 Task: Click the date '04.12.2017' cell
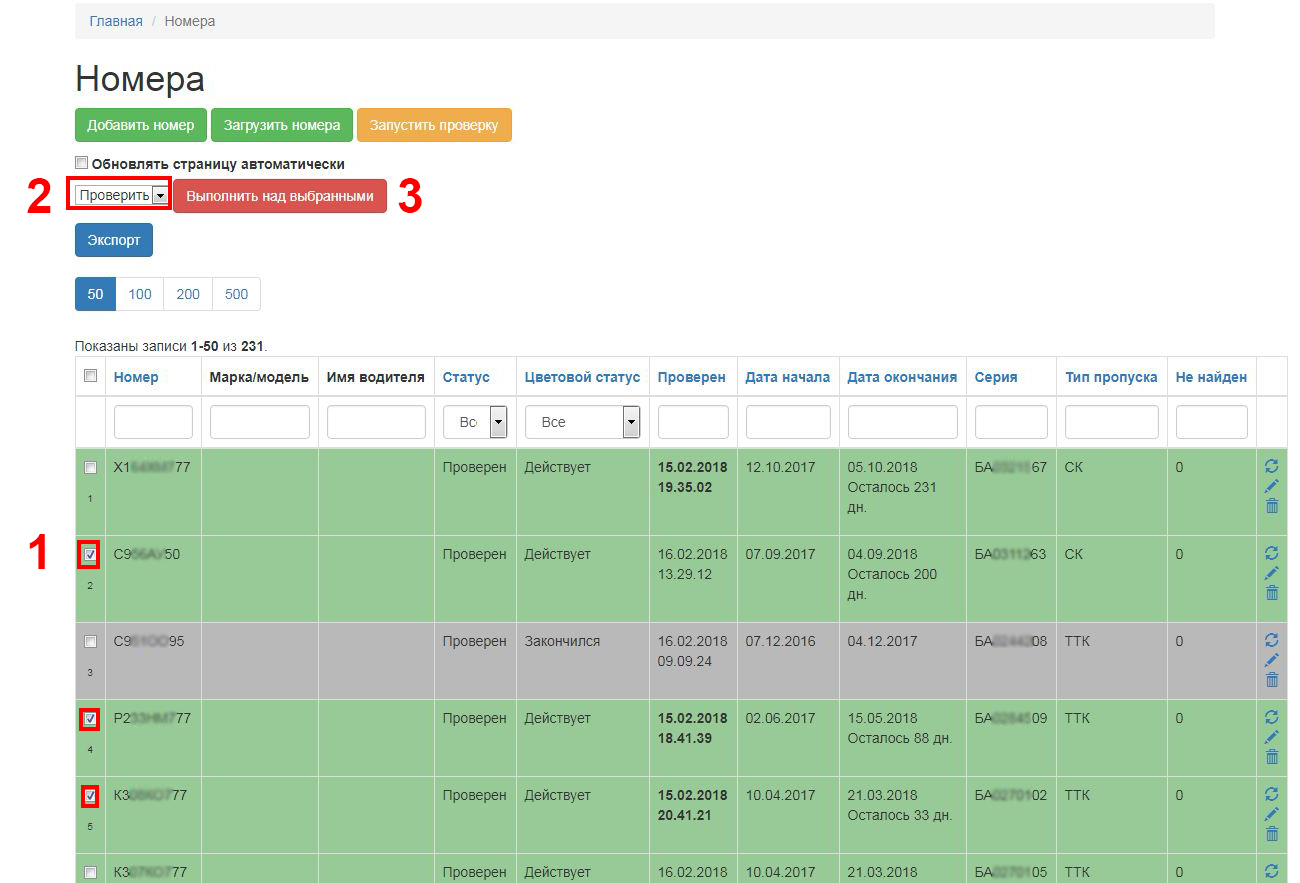(882, 641)
